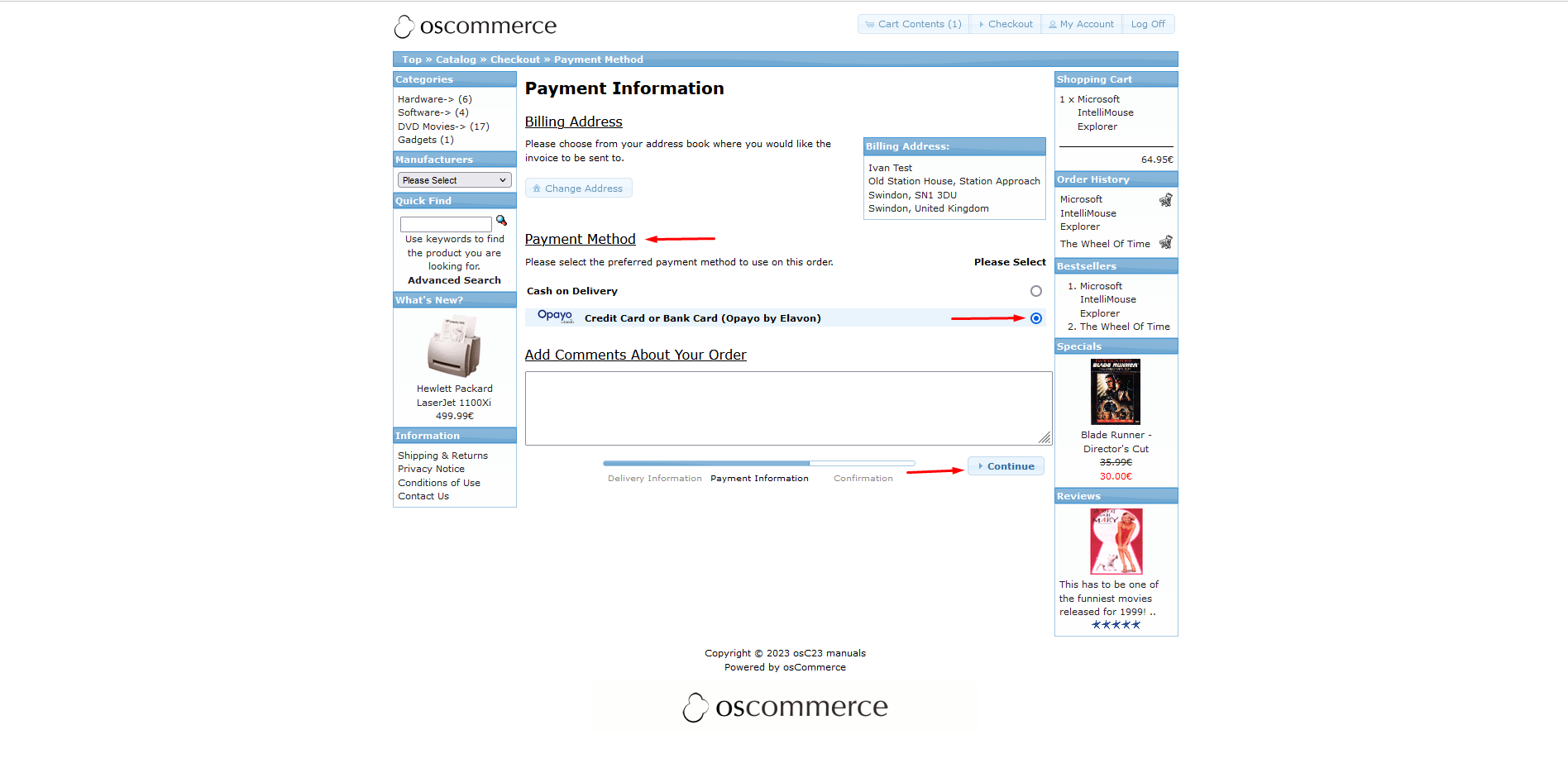Image resolution: width=1568 pixels, height=773 pixels.
Task: Open the Manufacturers Please Select dropdown
Action: (455, 180)
